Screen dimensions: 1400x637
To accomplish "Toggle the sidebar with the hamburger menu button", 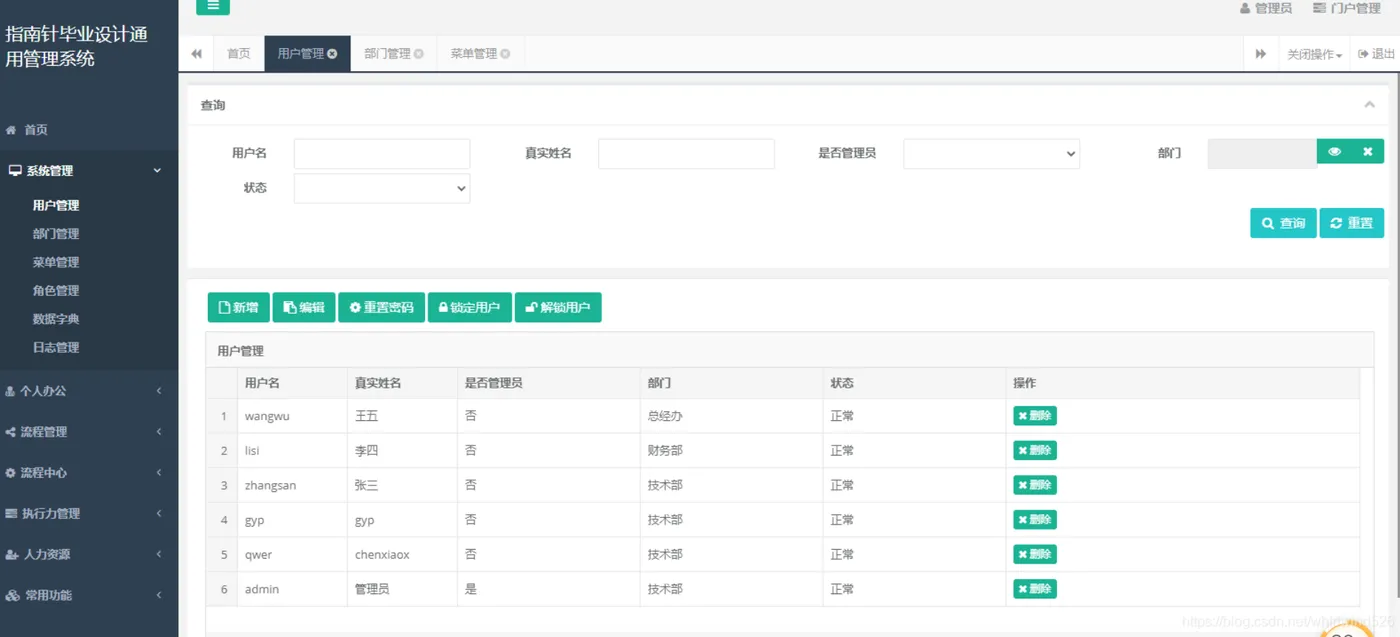I will point(212,5).
